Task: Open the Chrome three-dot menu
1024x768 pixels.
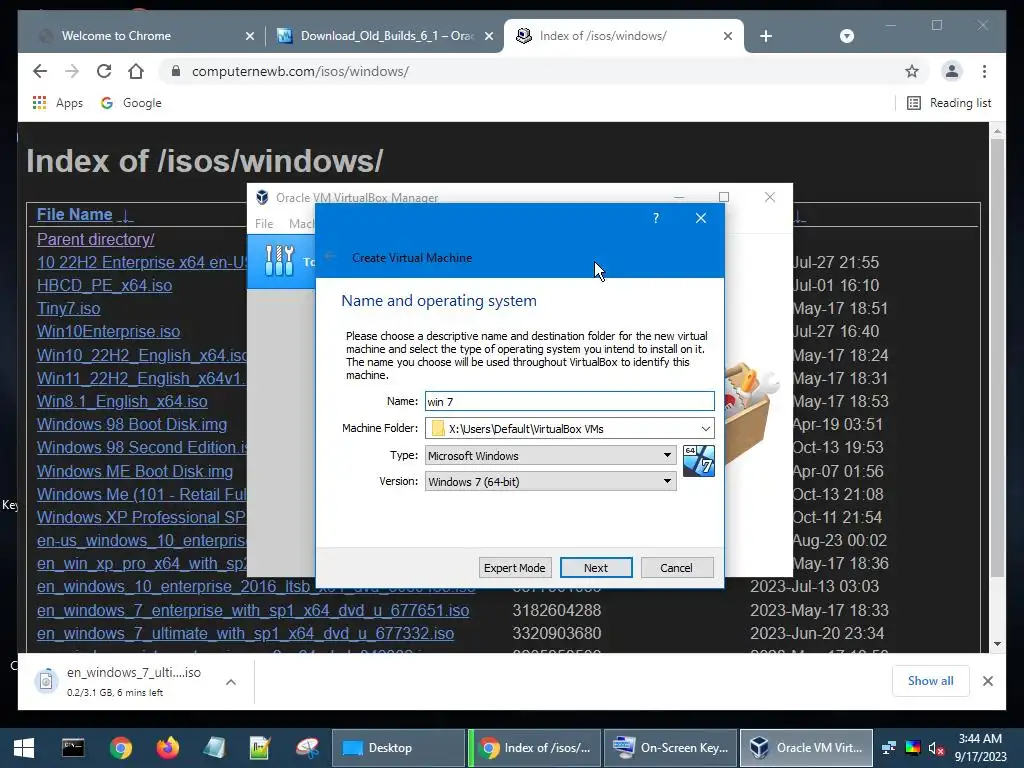Action: pyautogui.click(x=984, y=71)
